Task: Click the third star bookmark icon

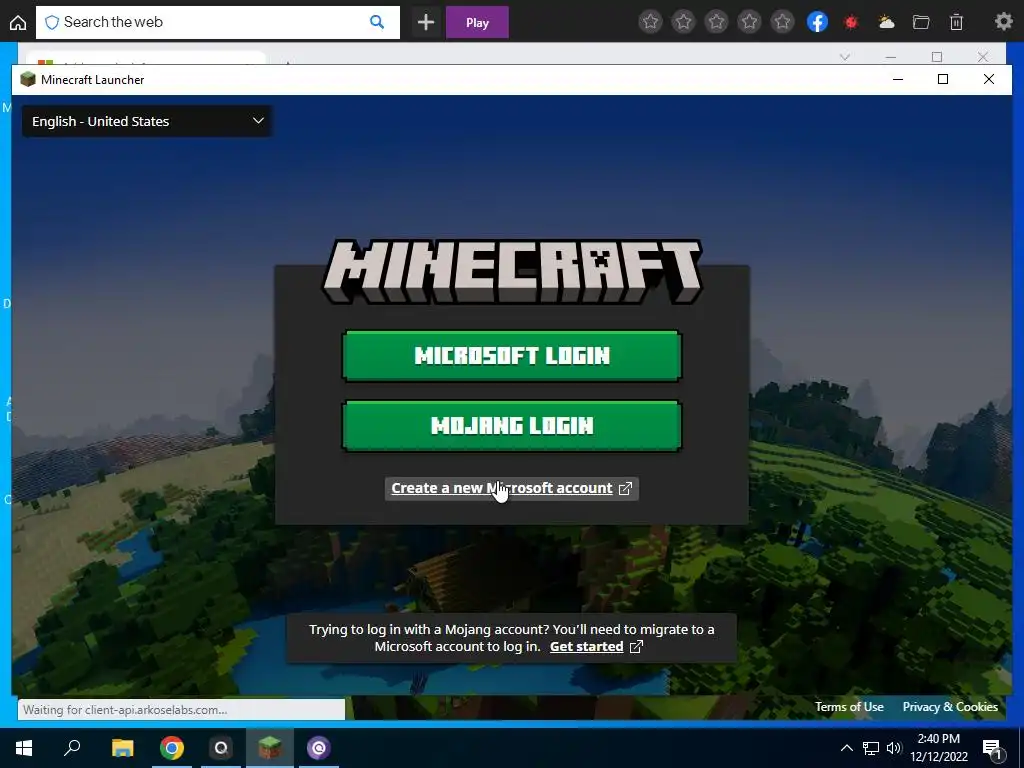Action: coord(716,22)
